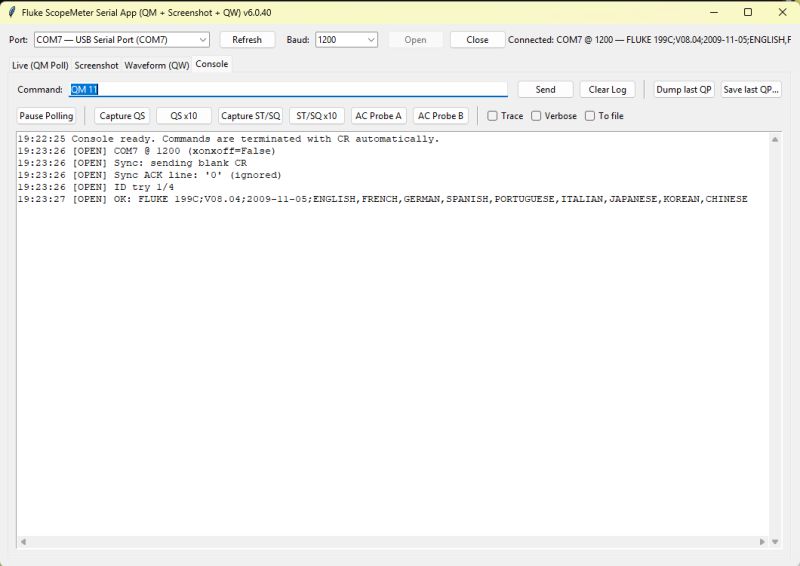800x566 pixels.
Task: Send the typed command
Action: pyautogui.click(x=545, y=89)
